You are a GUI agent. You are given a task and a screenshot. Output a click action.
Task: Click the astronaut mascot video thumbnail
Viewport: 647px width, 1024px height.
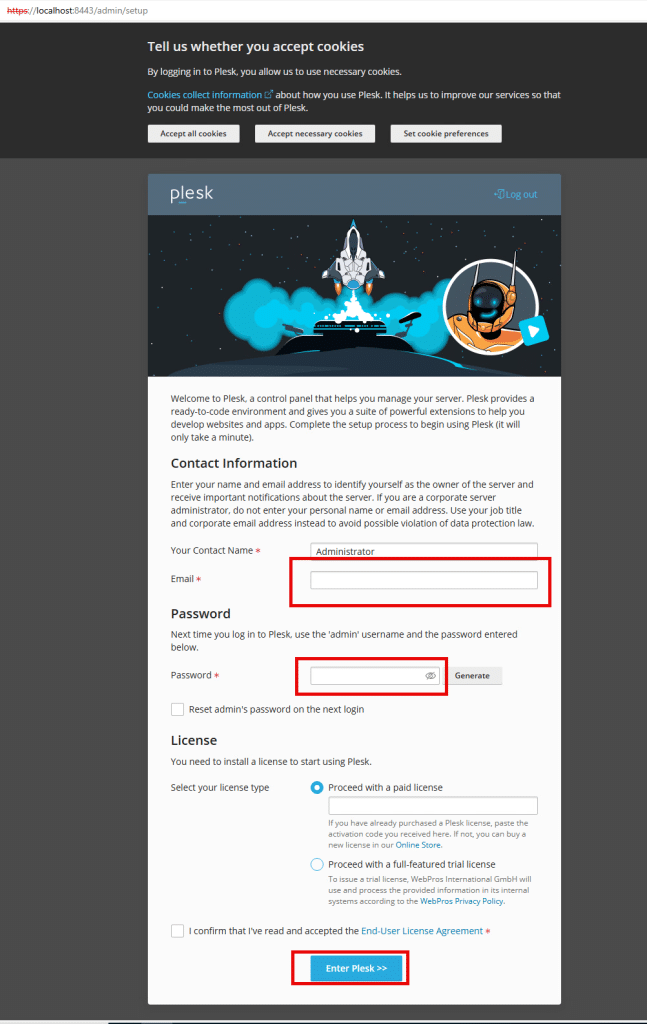(491, 308)
